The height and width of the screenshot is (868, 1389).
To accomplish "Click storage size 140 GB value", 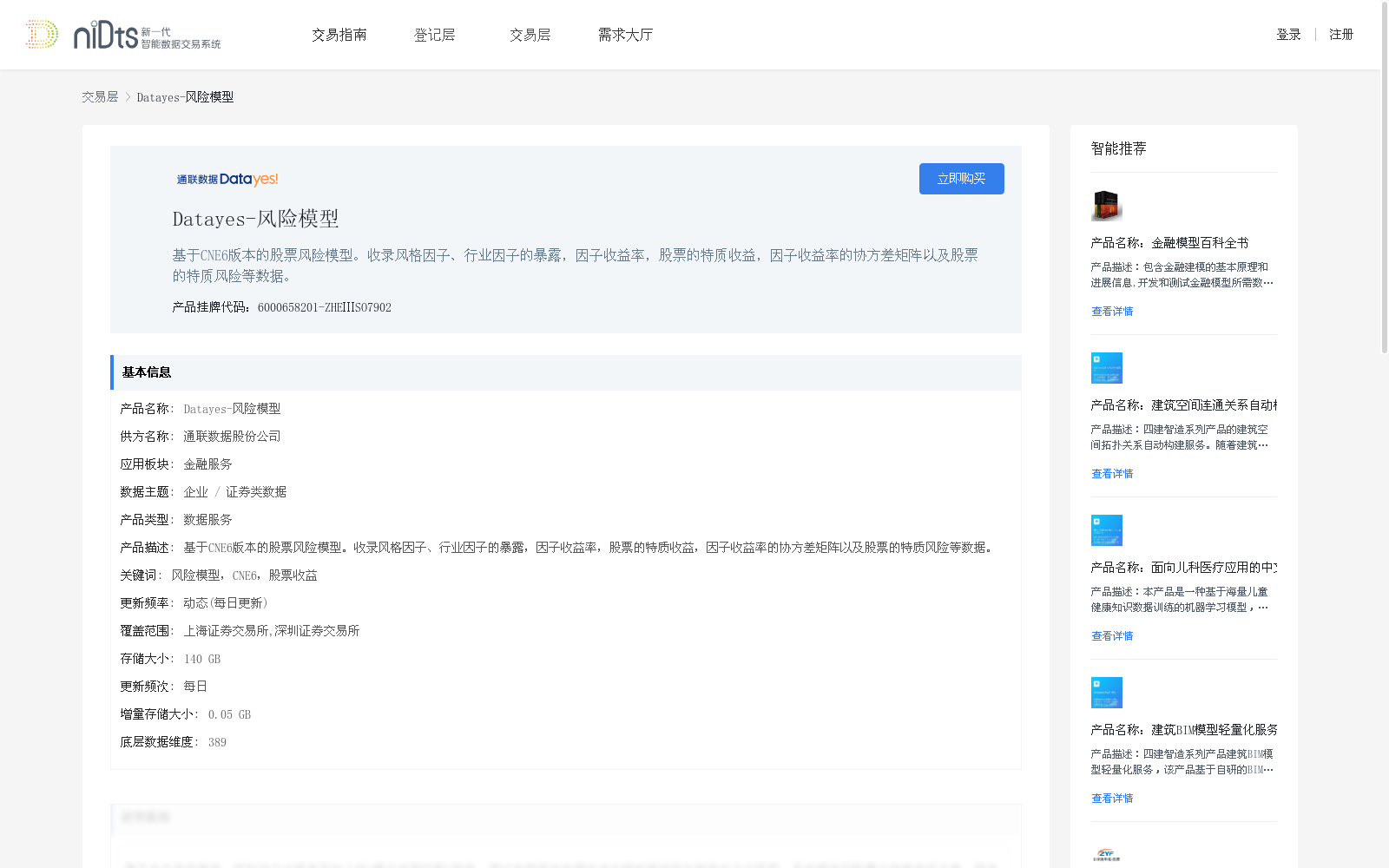I will (202, 659).
